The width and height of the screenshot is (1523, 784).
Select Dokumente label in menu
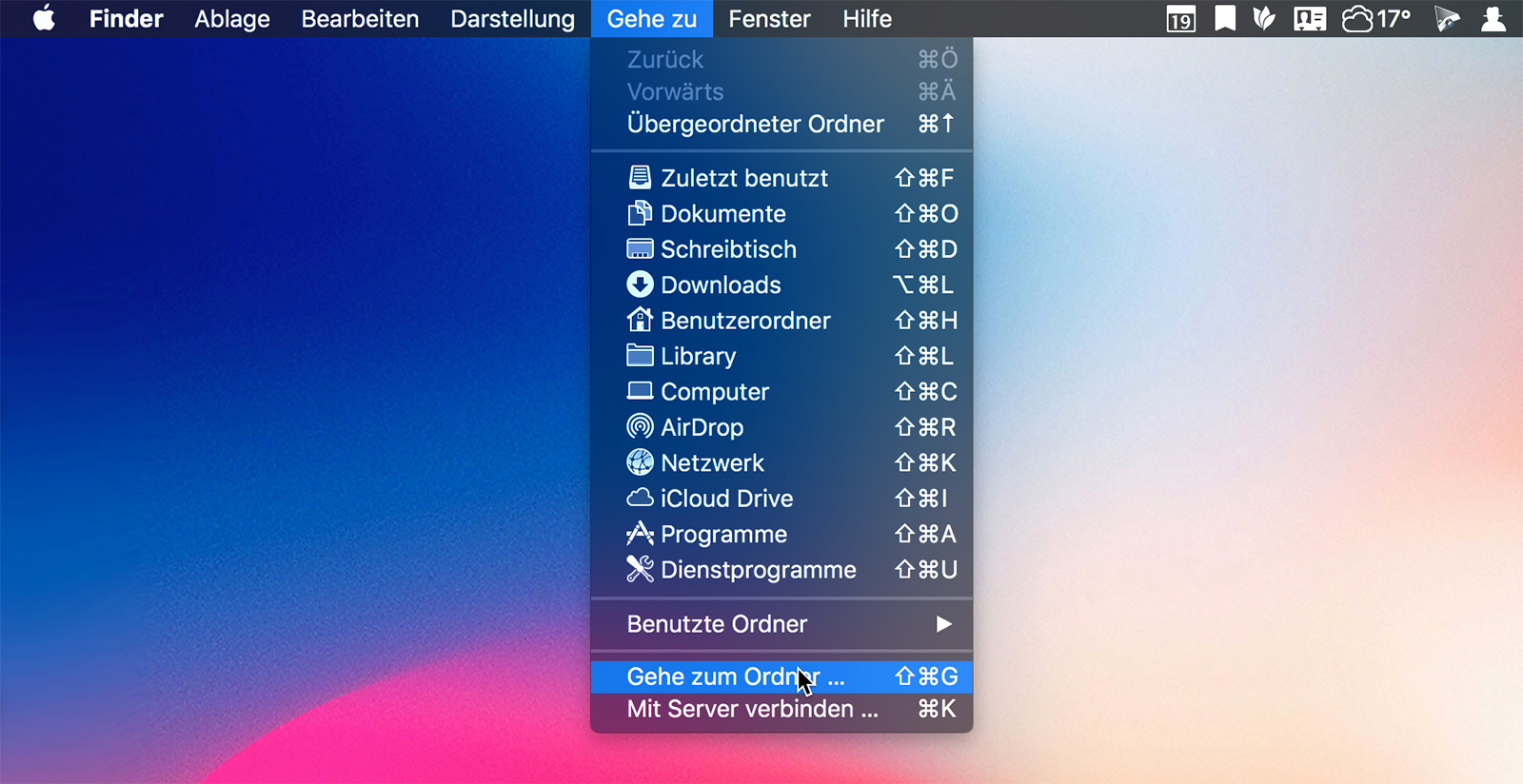(723, 213)
